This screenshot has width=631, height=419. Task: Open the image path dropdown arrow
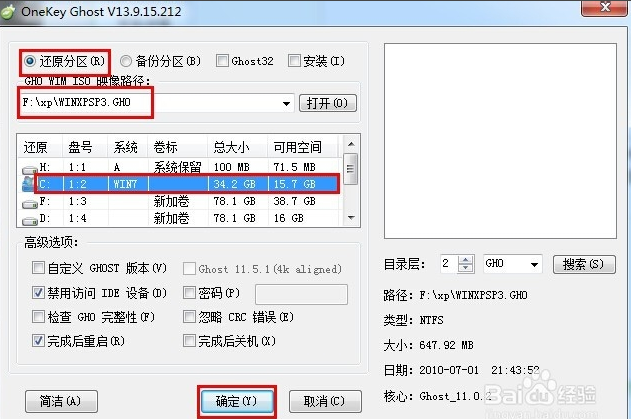click(x=286, y=103)
